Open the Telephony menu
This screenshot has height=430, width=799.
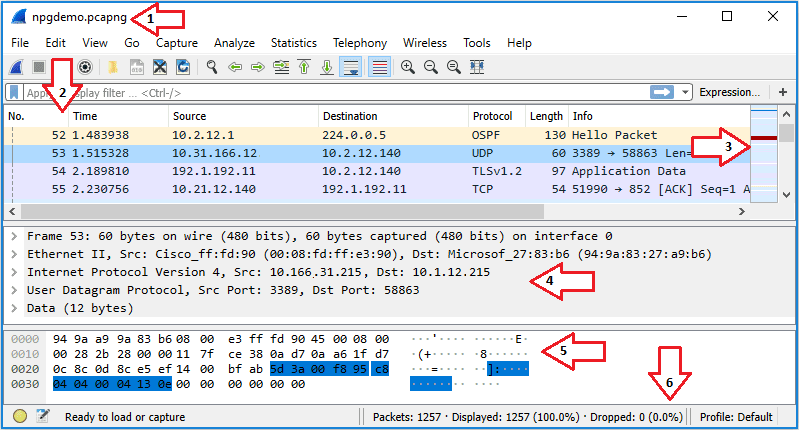pos(360,43)
